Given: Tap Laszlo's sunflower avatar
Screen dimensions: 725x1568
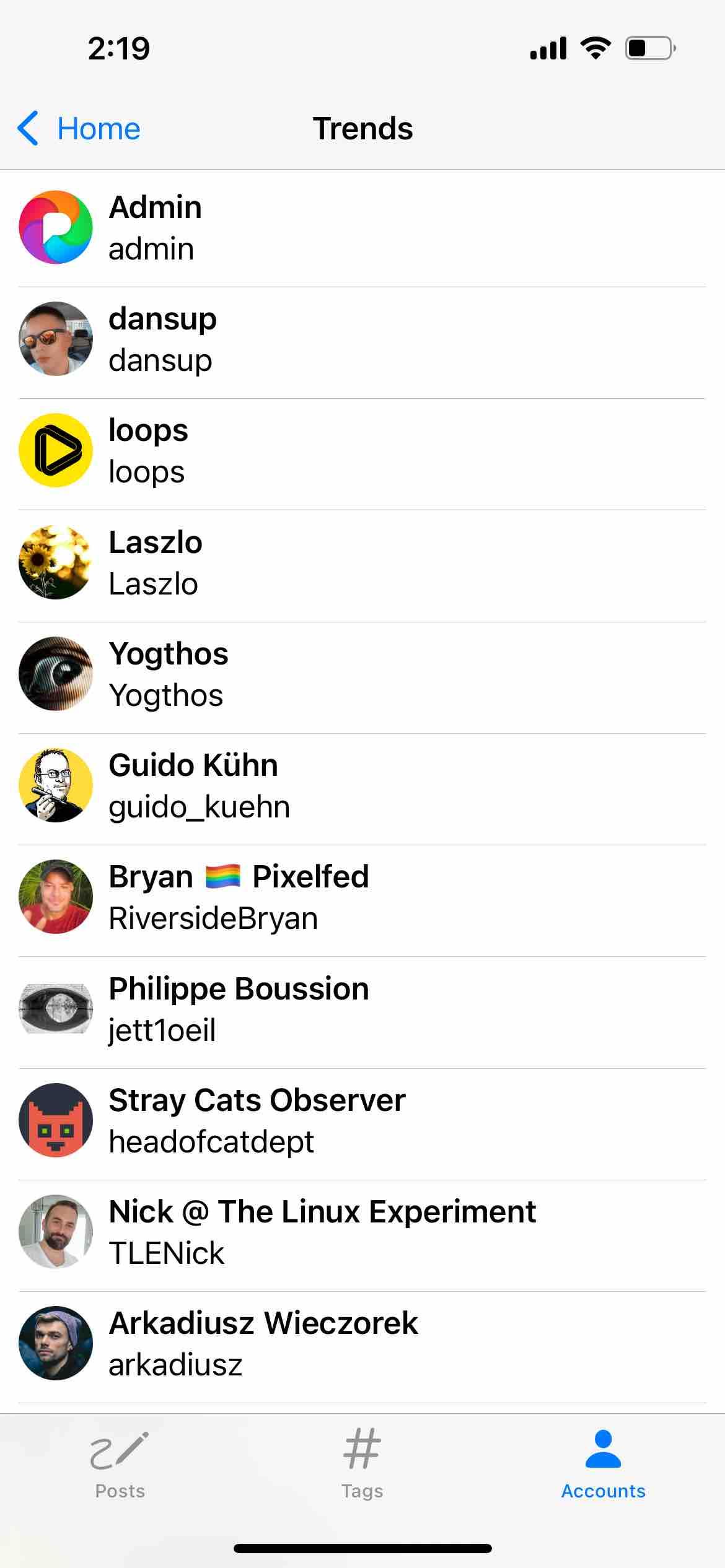Looking at the screenshot, I should click(56, 562).
